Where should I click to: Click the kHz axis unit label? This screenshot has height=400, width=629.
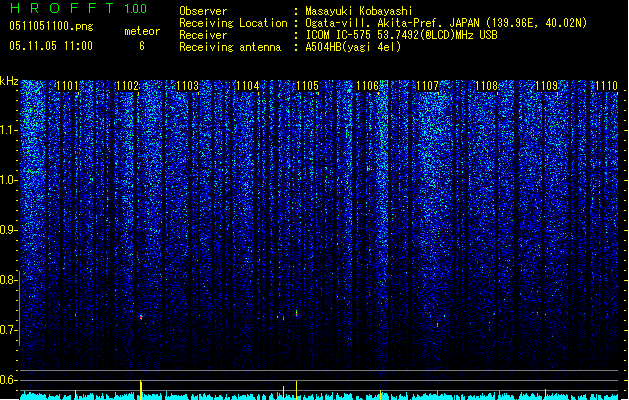pyautogui.click(x=9, y=81)
